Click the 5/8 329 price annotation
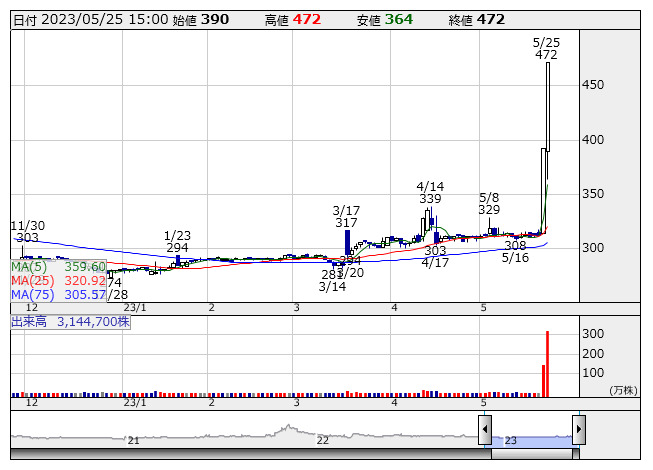Viewport: 653px width, 470px height. (x=489, y=204)
